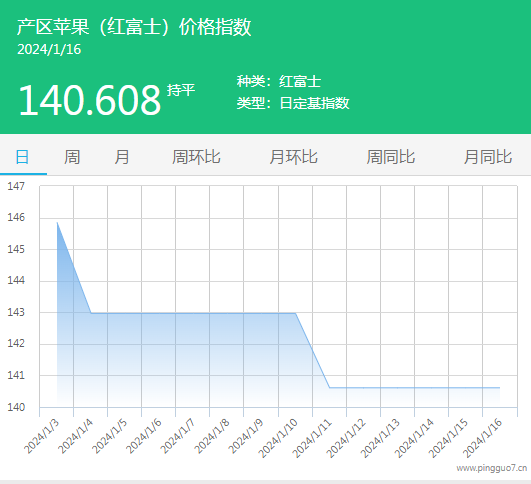
Task: Click the 2024/1/16 x-axis label
Action: [x=483, y=438]
